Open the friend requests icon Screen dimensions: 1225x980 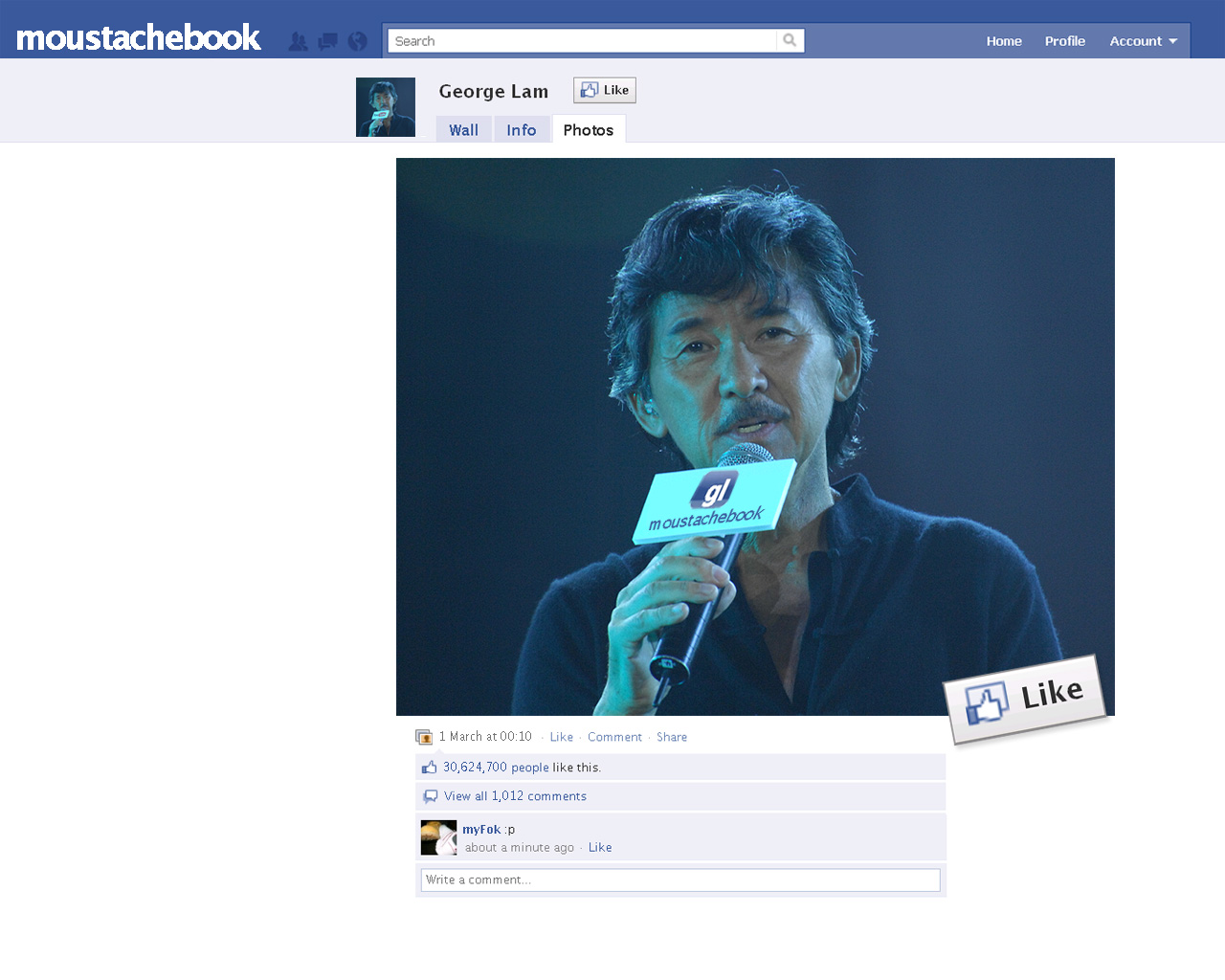pos(299,41)
